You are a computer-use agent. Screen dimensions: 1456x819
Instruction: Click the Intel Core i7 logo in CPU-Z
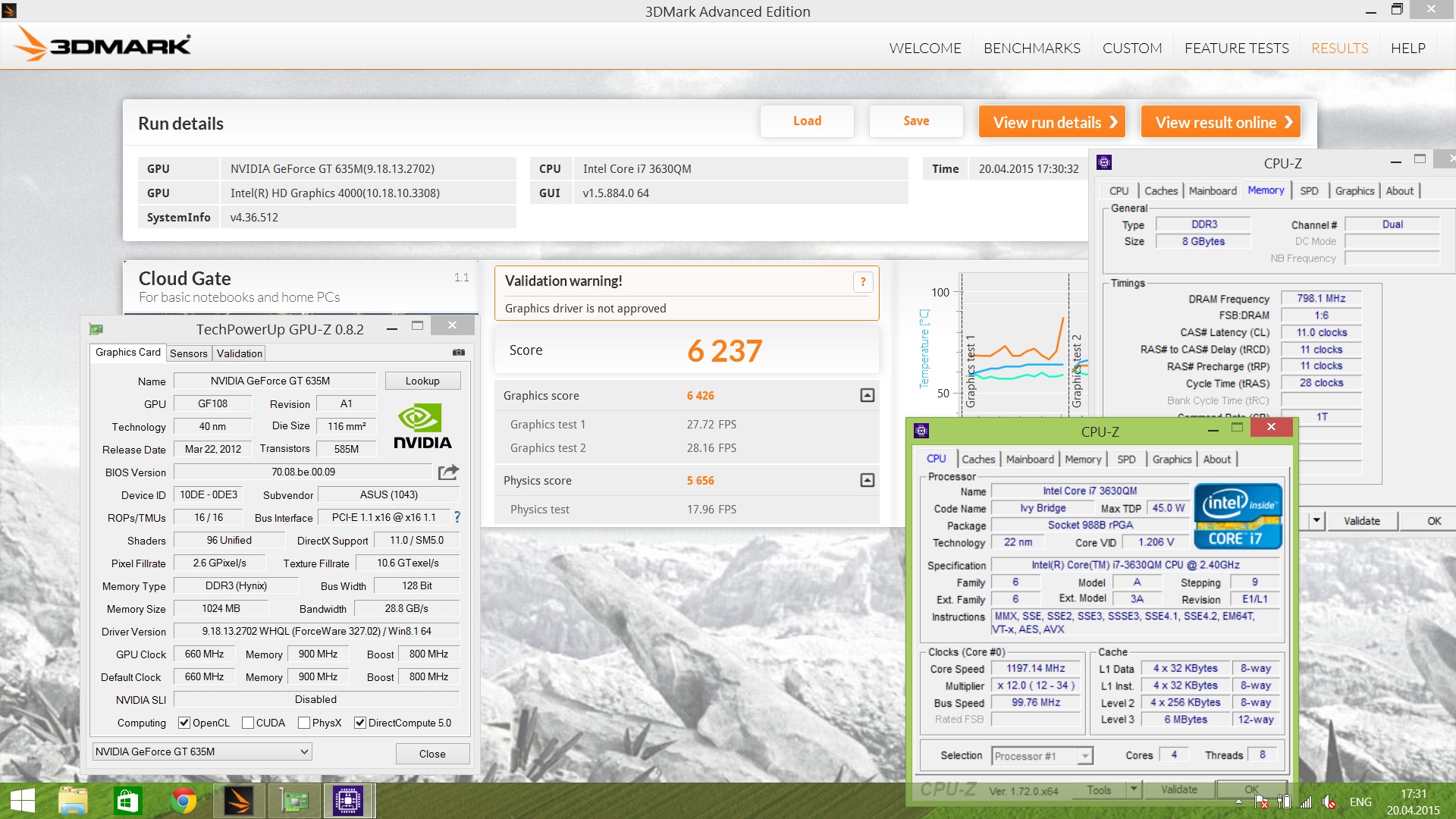(x=1238, y=516)
